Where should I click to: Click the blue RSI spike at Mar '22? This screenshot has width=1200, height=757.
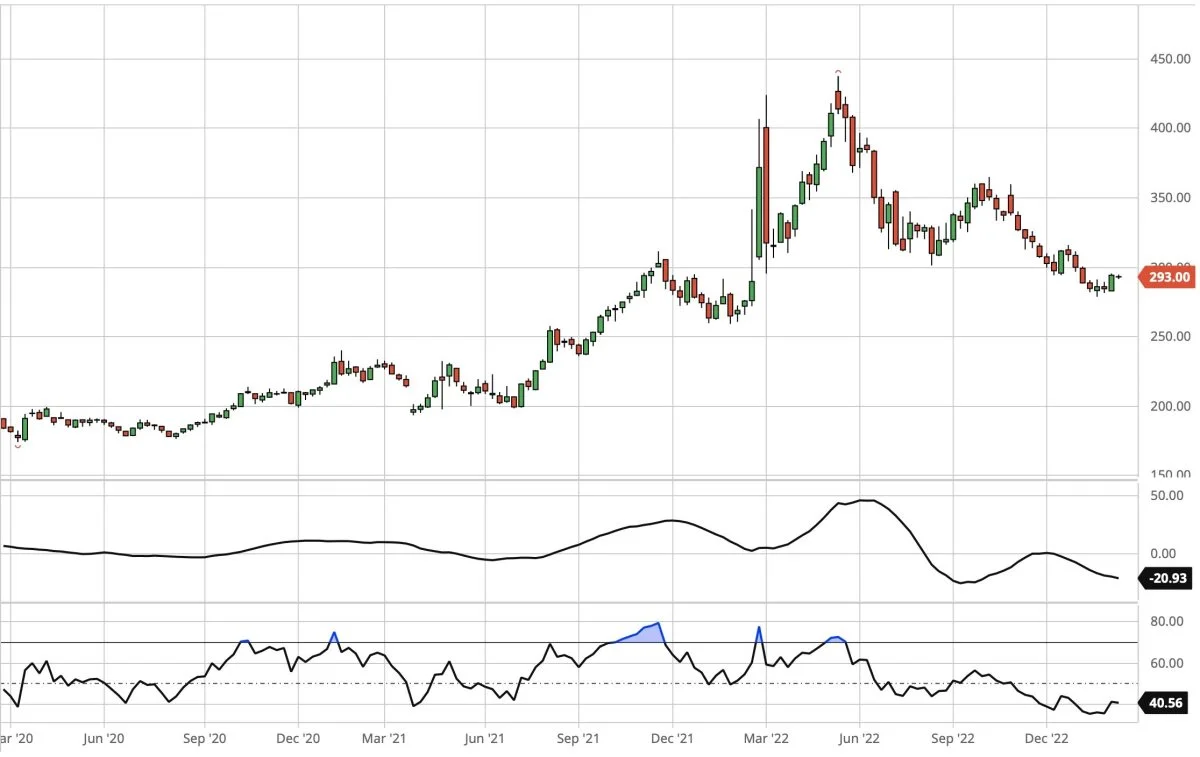(759, 634)
